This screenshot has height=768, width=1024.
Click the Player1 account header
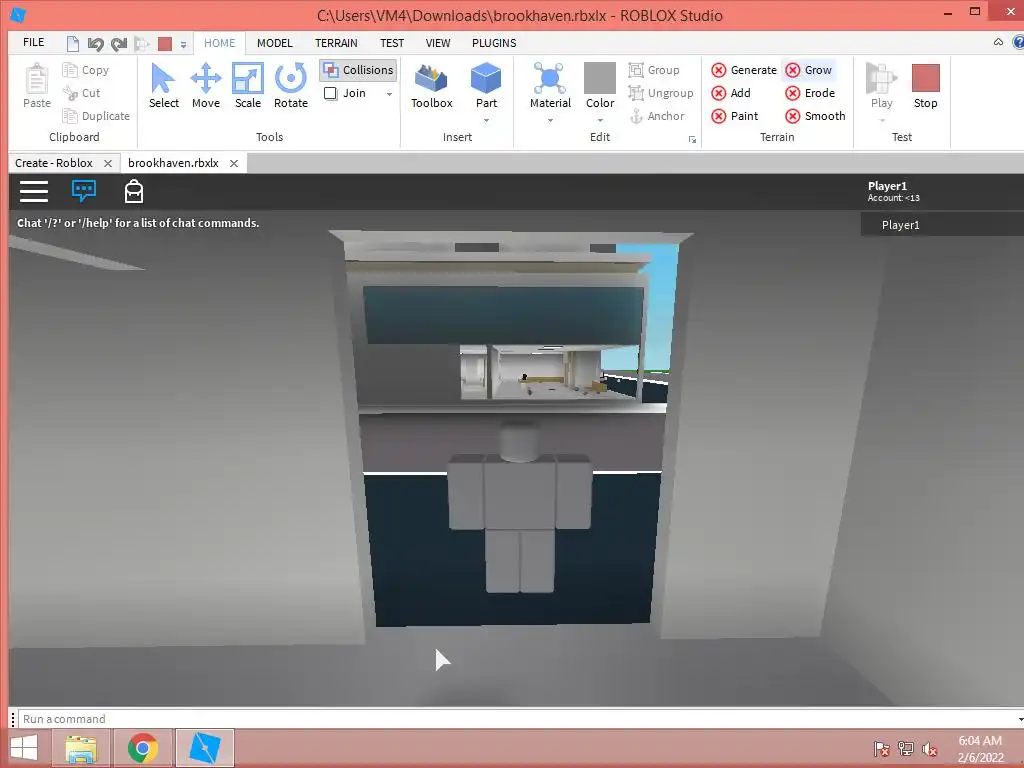[x=893, y=191]
